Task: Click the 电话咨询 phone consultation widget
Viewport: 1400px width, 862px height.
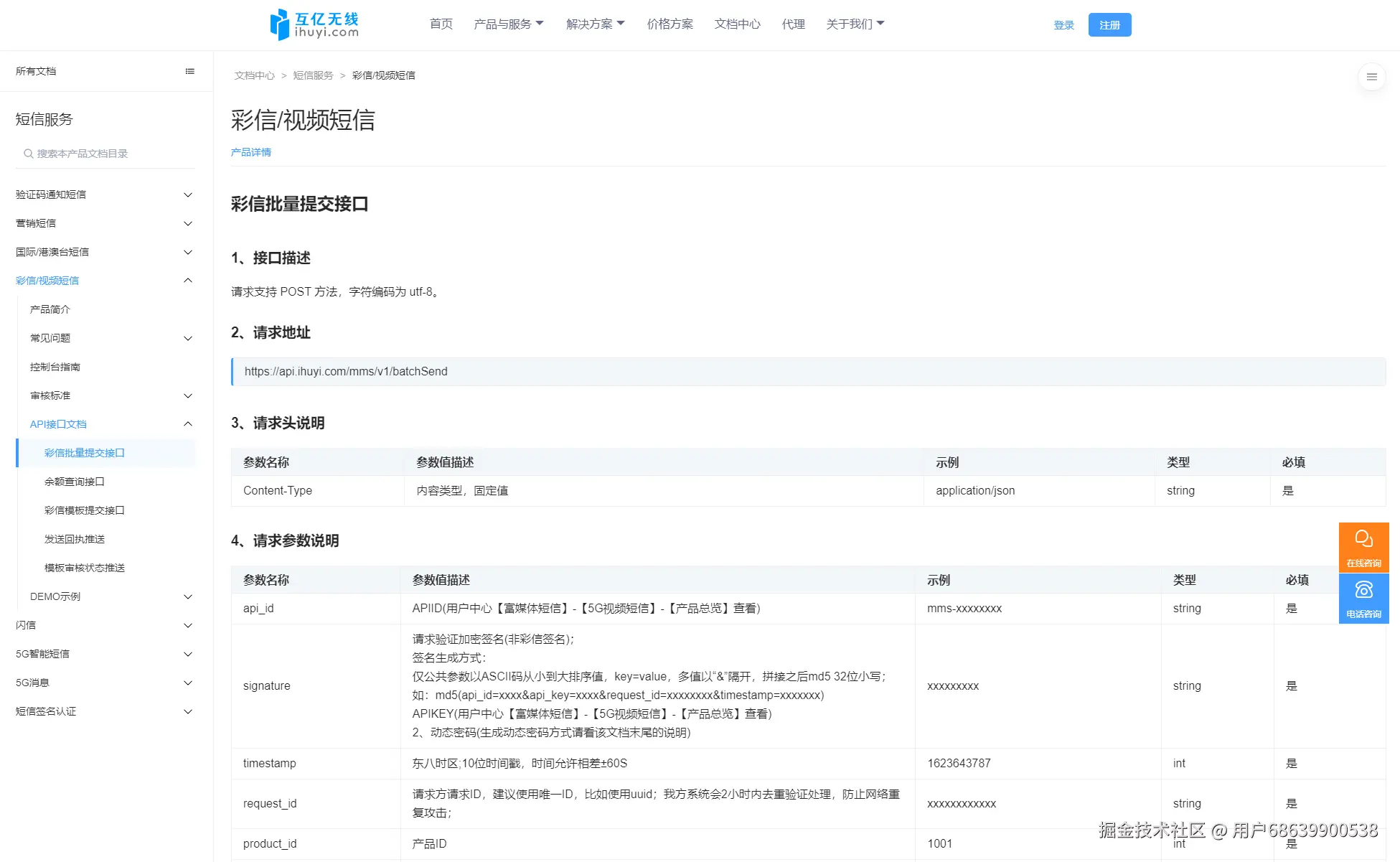Action: (x=1363, y=598)
